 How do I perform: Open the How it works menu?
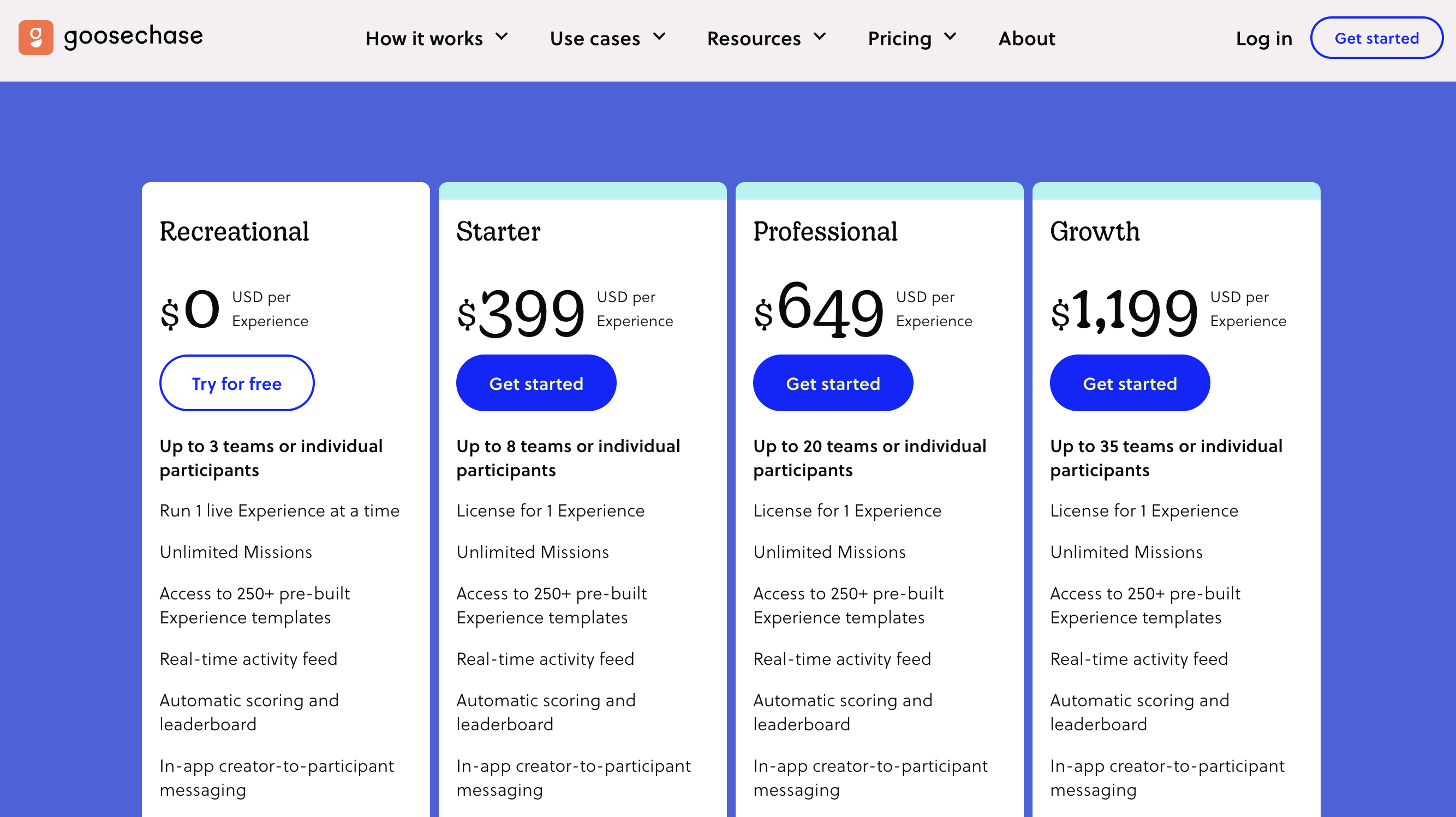click(424, 38)
